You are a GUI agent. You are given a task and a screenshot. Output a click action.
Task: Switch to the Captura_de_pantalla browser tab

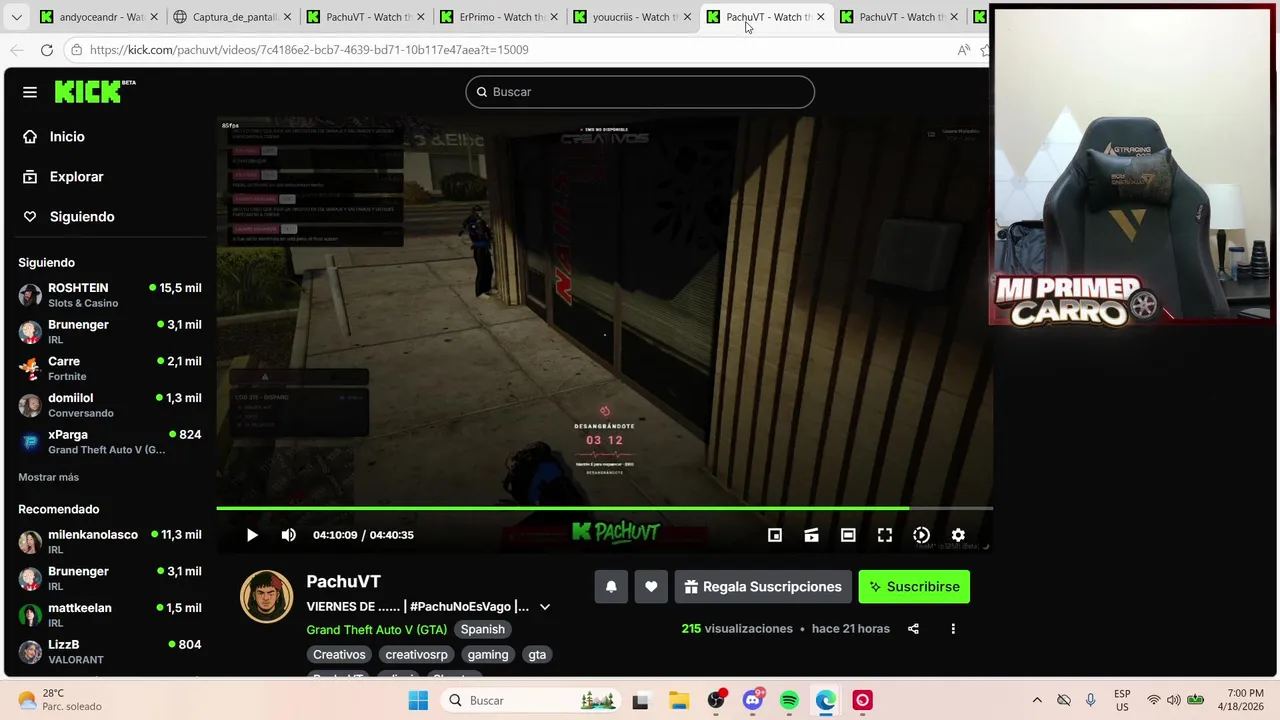pos(232,17)
